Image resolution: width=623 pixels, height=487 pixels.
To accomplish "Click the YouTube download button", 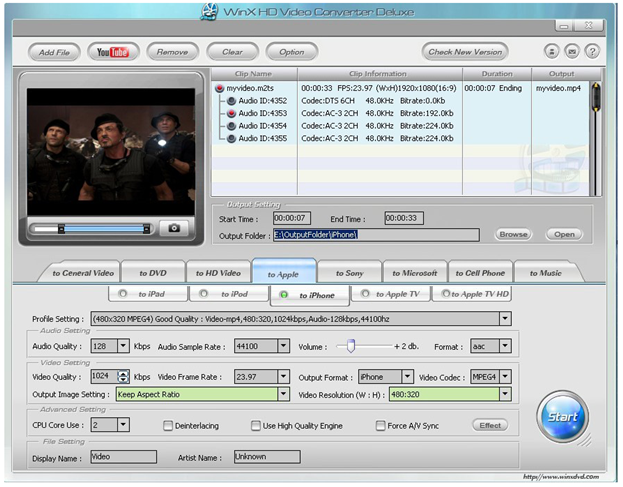I will coord(113,52).
